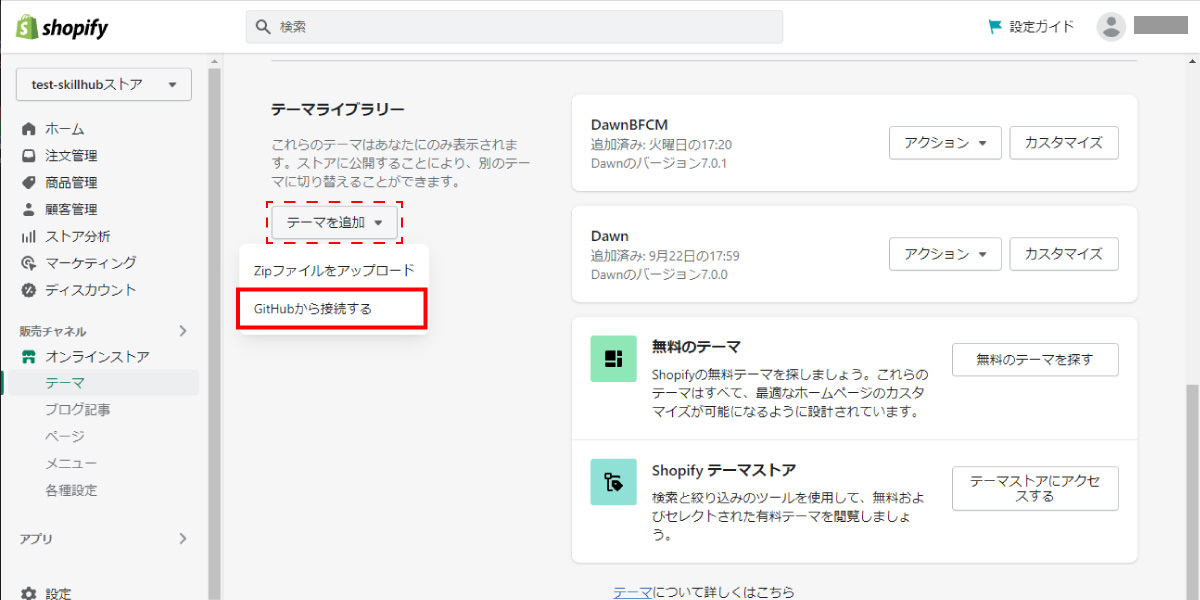This screenshot has height=600, width=1200.
Task: Select GitHubから接続する menu option
Action: [x=332, y=309]
